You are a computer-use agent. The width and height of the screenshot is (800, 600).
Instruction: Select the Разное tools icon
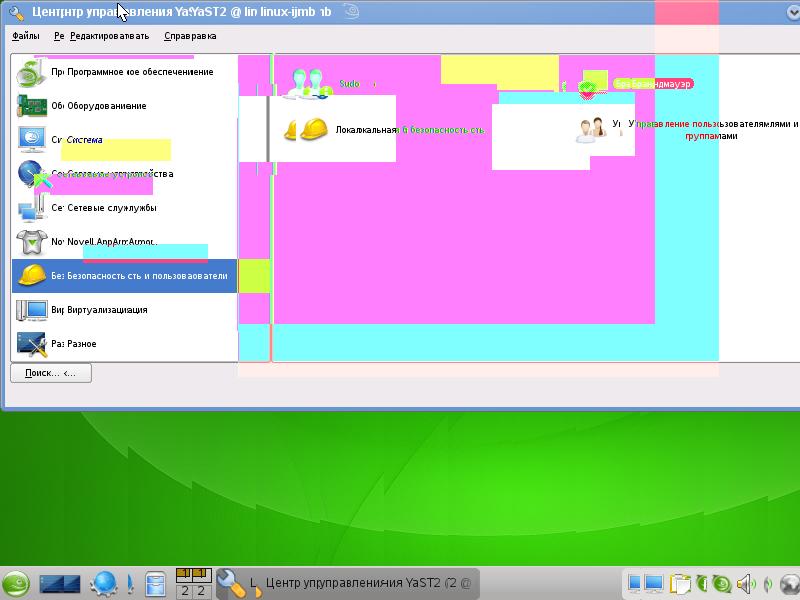[32, 344]
